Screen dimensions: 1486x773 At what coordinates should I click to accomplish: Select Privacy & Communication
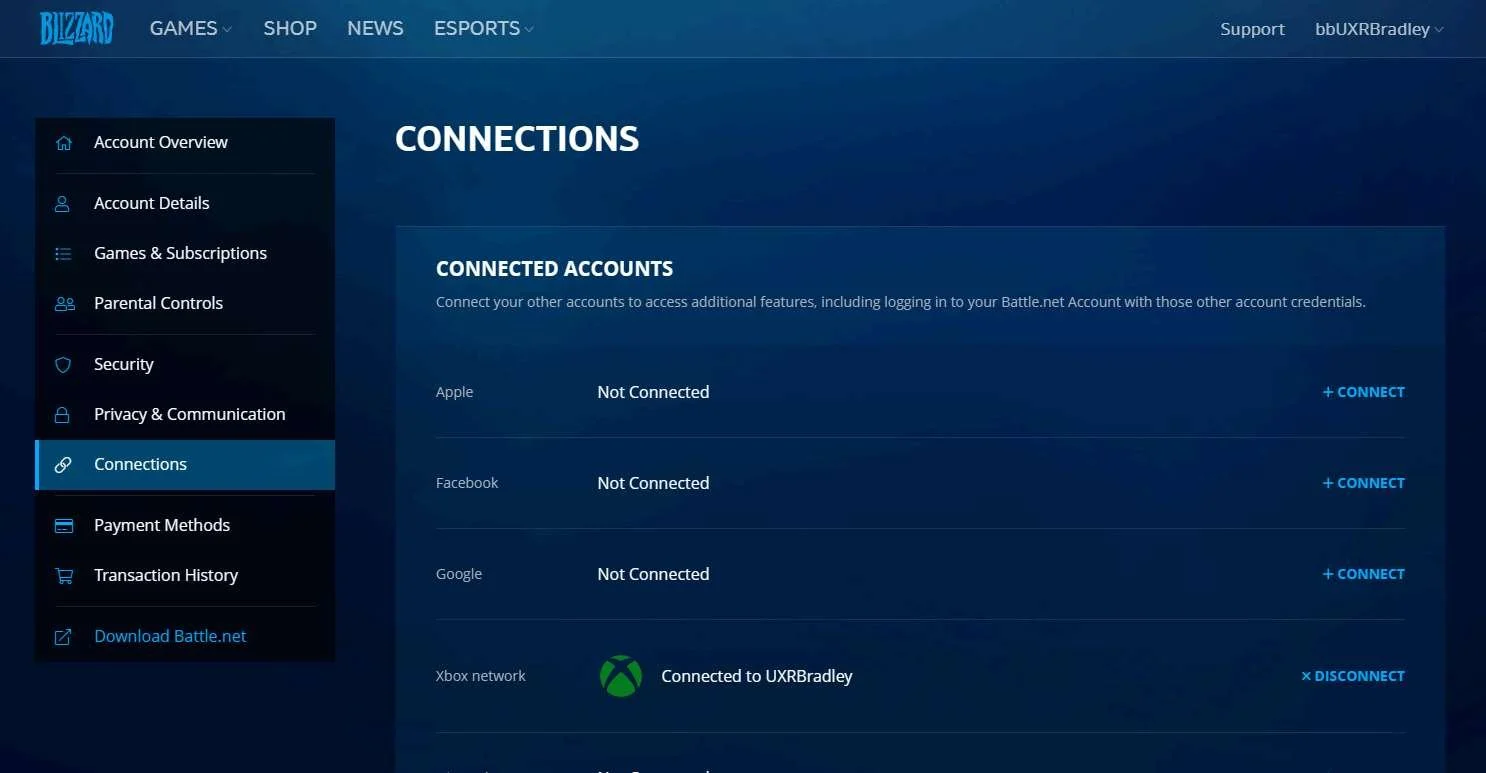tap(185, 414)
